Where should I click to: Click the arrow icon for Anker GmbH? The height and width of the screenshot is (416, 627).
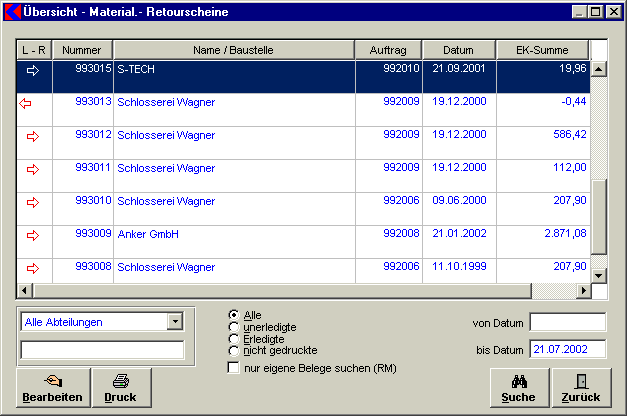(x=33, y=235)
